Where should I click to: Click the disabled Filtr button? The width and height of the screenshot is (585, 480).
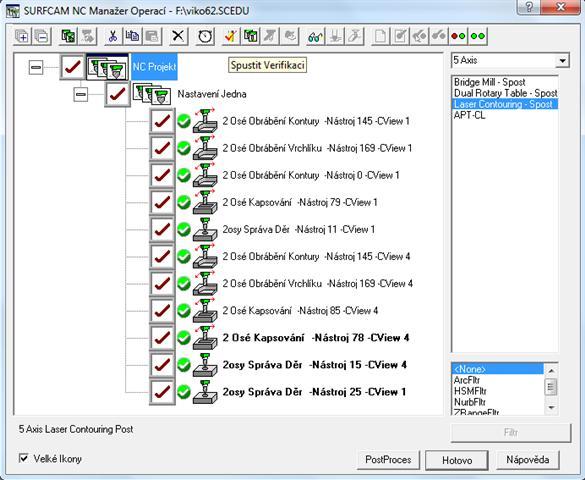pyautogui.click(x=511, y=433)
